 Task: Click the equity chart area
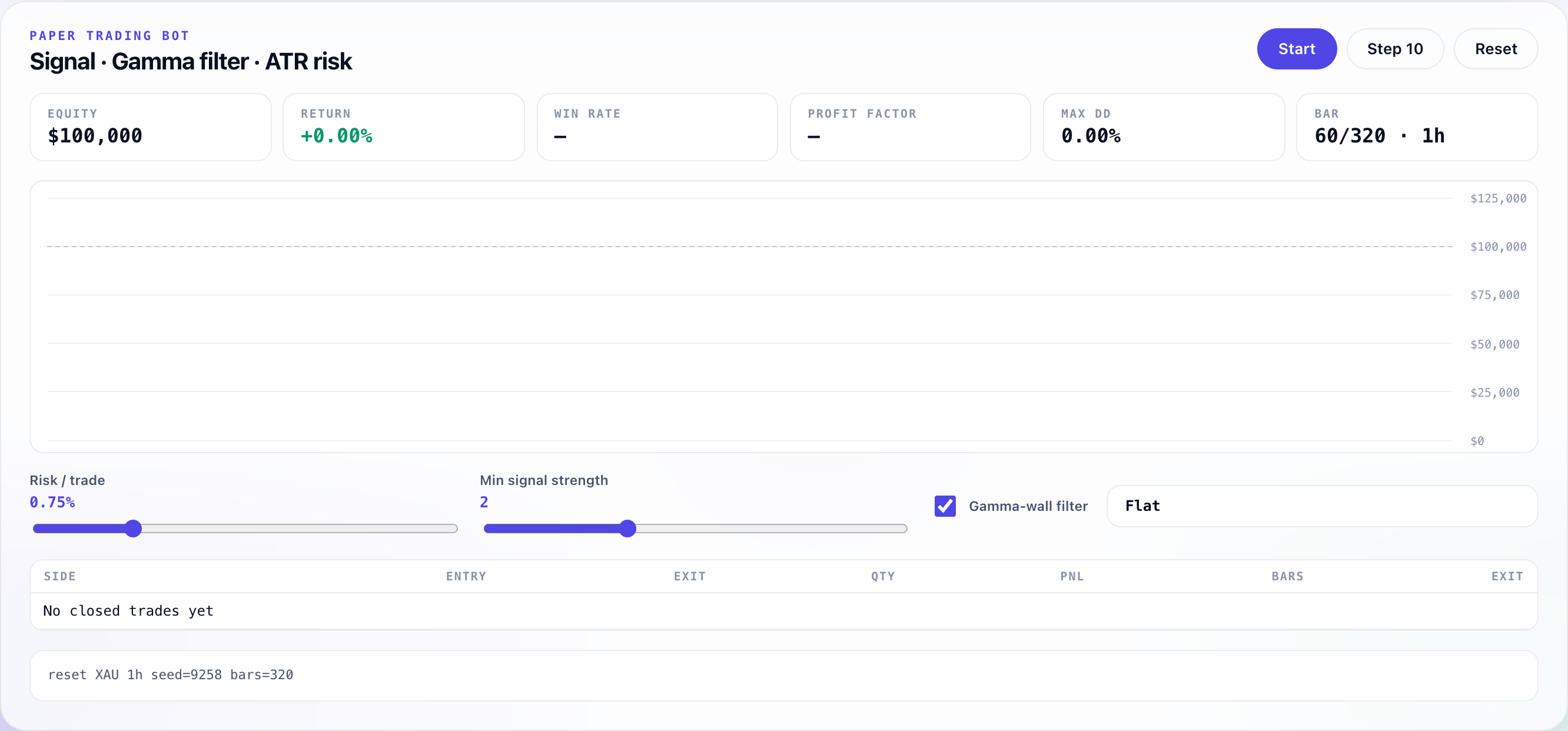coord(783,317)
